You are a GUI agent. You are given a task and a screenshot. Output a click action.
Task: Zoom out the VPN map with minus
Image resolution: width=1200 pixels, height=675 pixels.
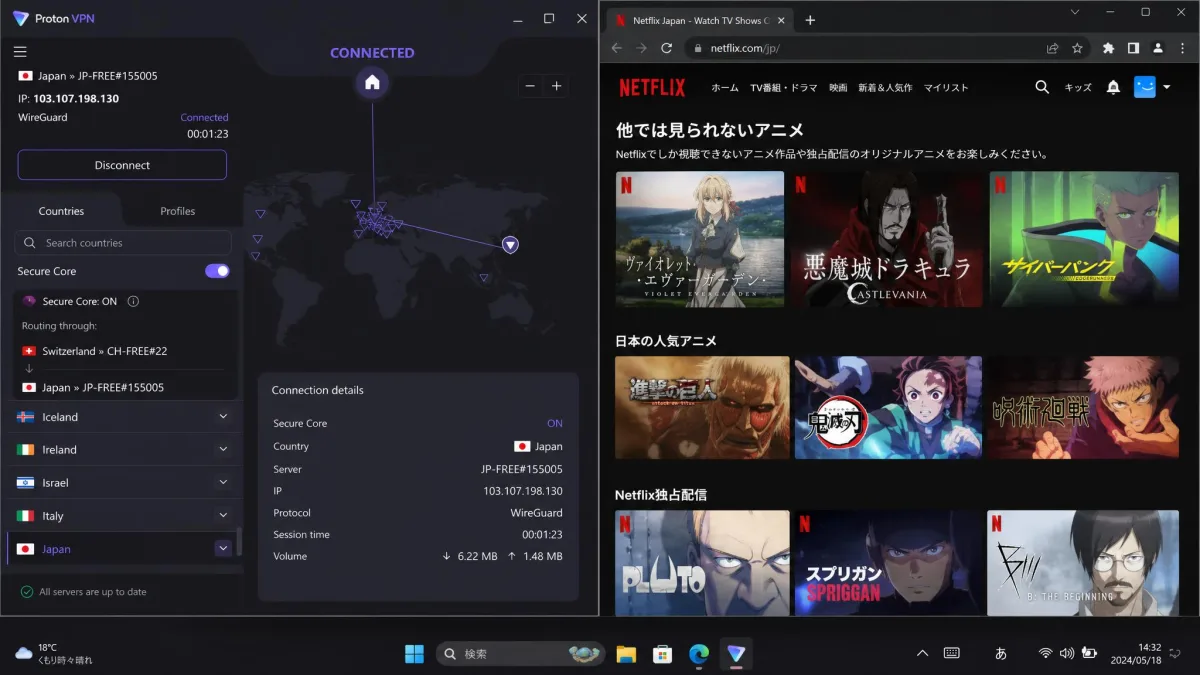click(531, 86)
